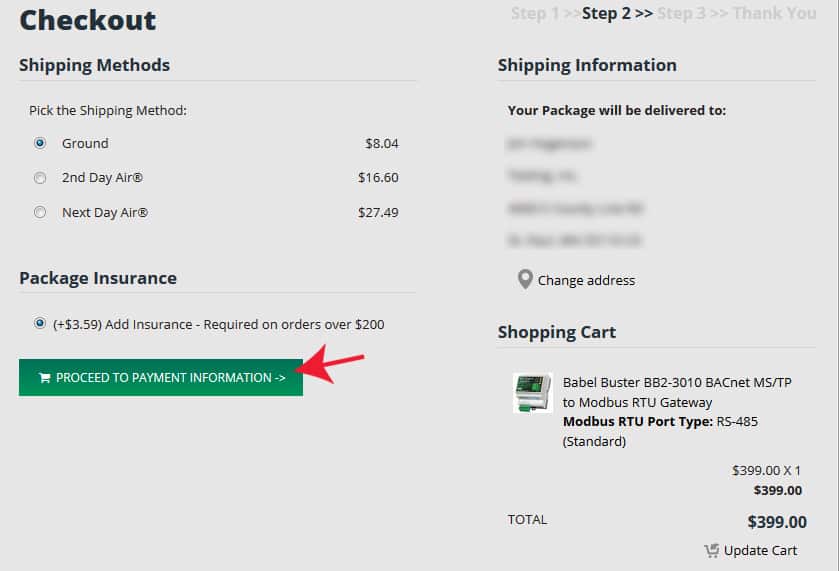Viewport: 839px width, 571px height.
Task: Click the Ground shipping label text
Action: (85, 143)
